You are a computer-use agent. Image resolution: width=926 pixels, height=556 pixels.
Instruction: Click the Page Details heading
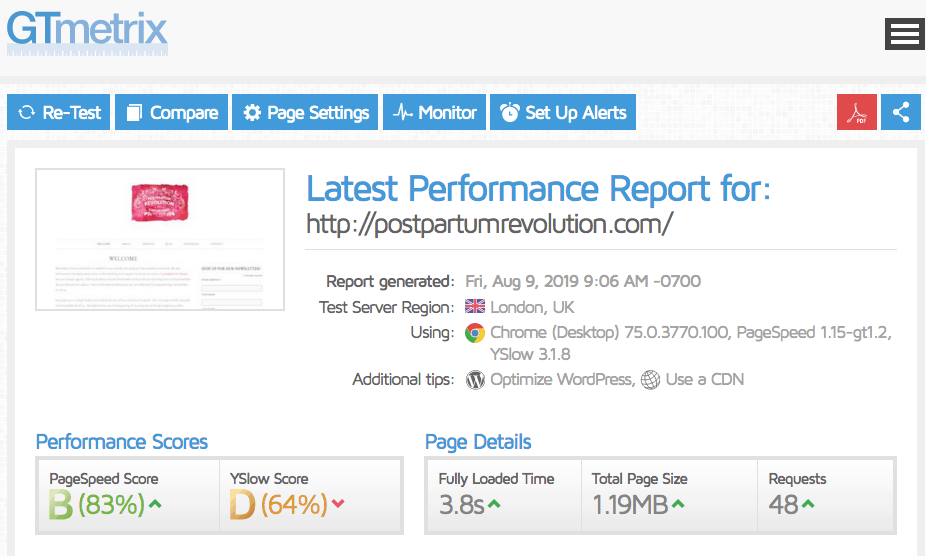tap(478, 442)
